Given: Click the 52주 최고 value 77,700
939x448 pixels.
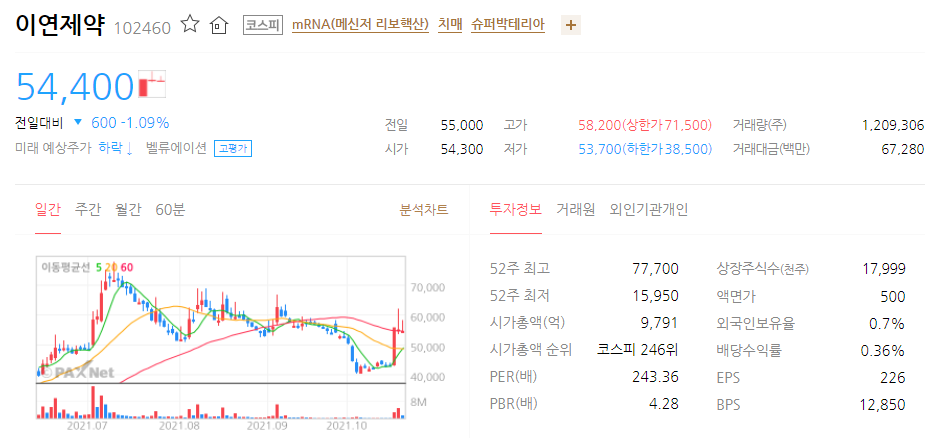Looking at the screenshot, I should click(656, 269).
